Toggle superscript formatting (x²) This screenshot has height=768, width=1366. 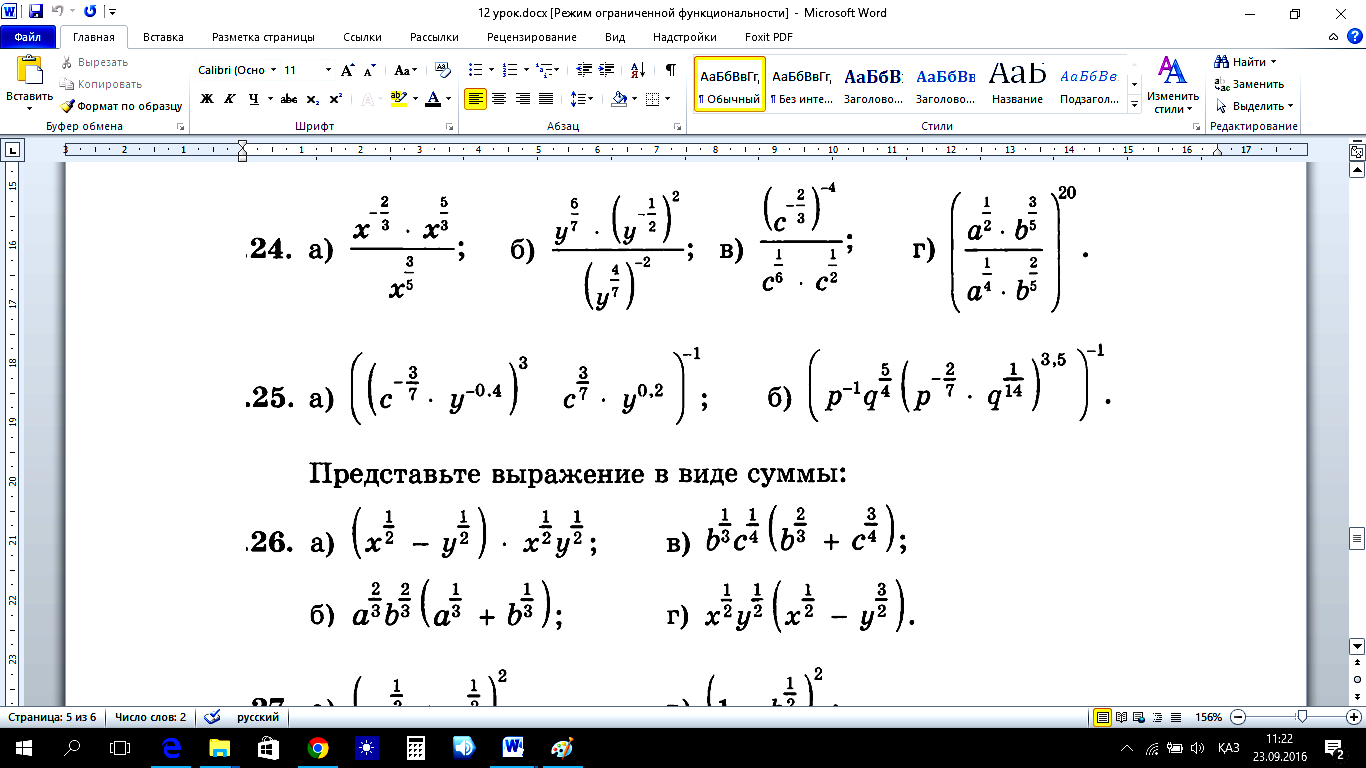pyautogui.click(x=335, y=99)
